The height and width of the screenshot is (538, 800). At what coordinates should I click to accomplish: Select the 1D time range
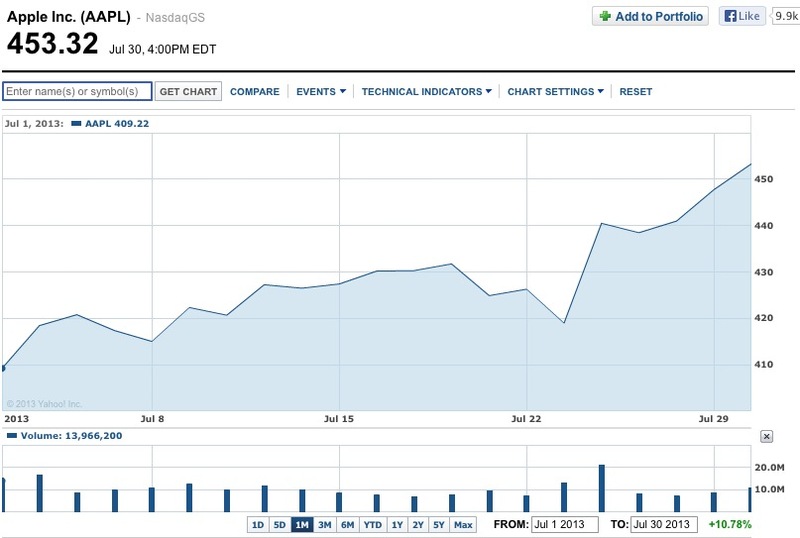click(258, 525)
